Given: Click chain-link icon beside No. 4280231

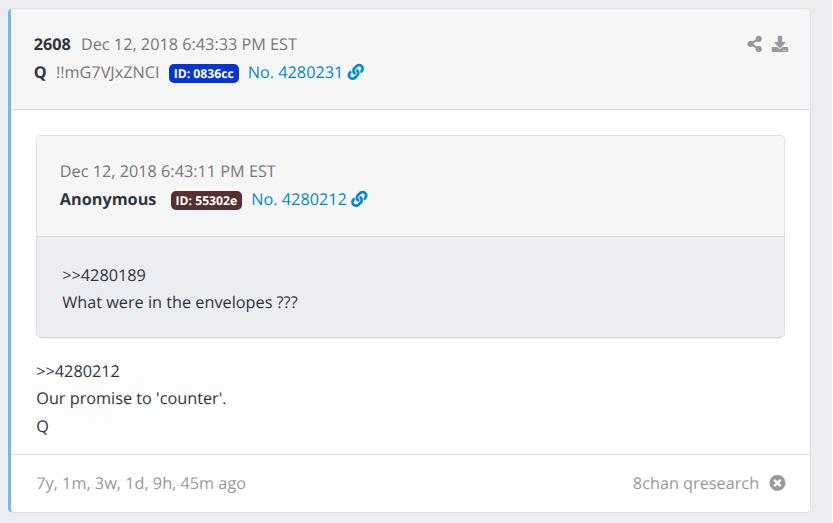Looking at the screenshot, I should 356,72.
